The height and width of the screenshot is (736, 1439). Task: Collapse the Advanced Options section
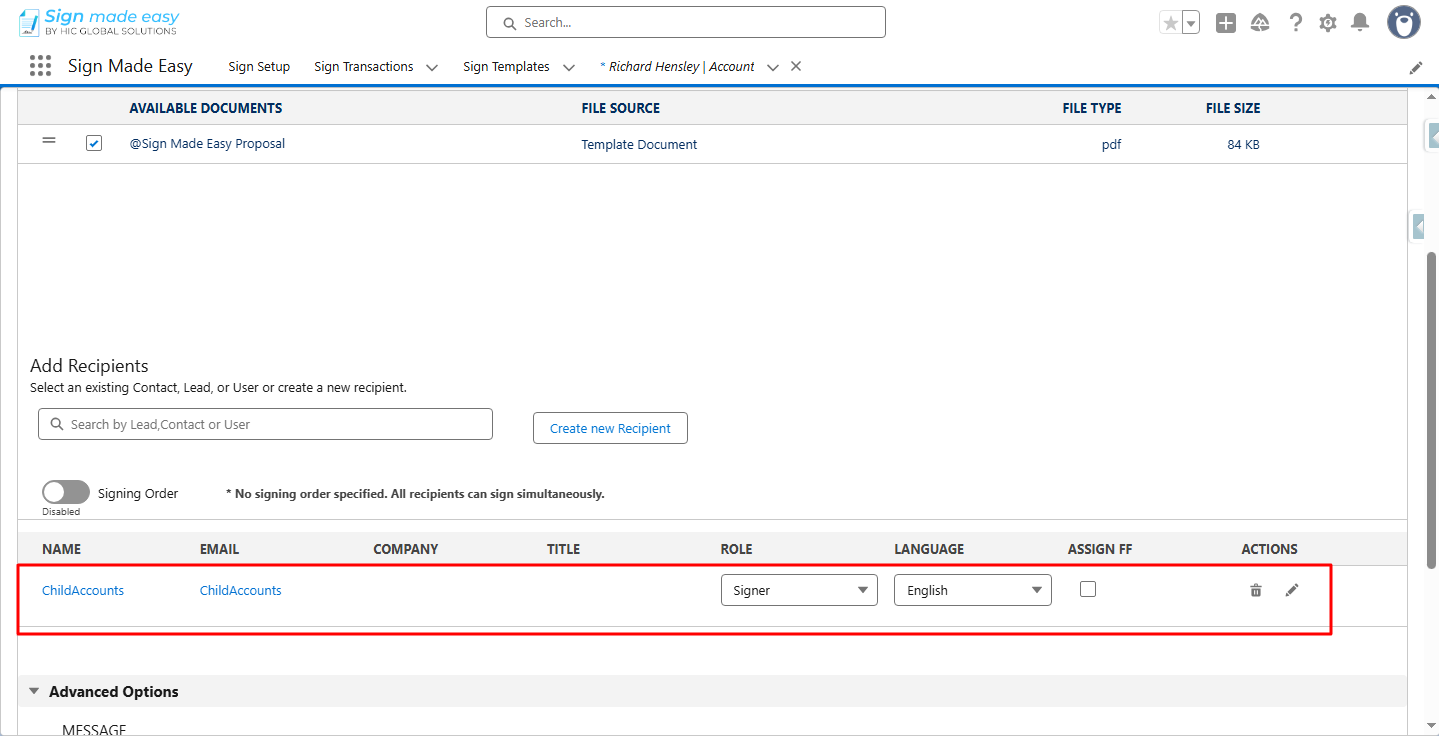[x=33, y=690]
